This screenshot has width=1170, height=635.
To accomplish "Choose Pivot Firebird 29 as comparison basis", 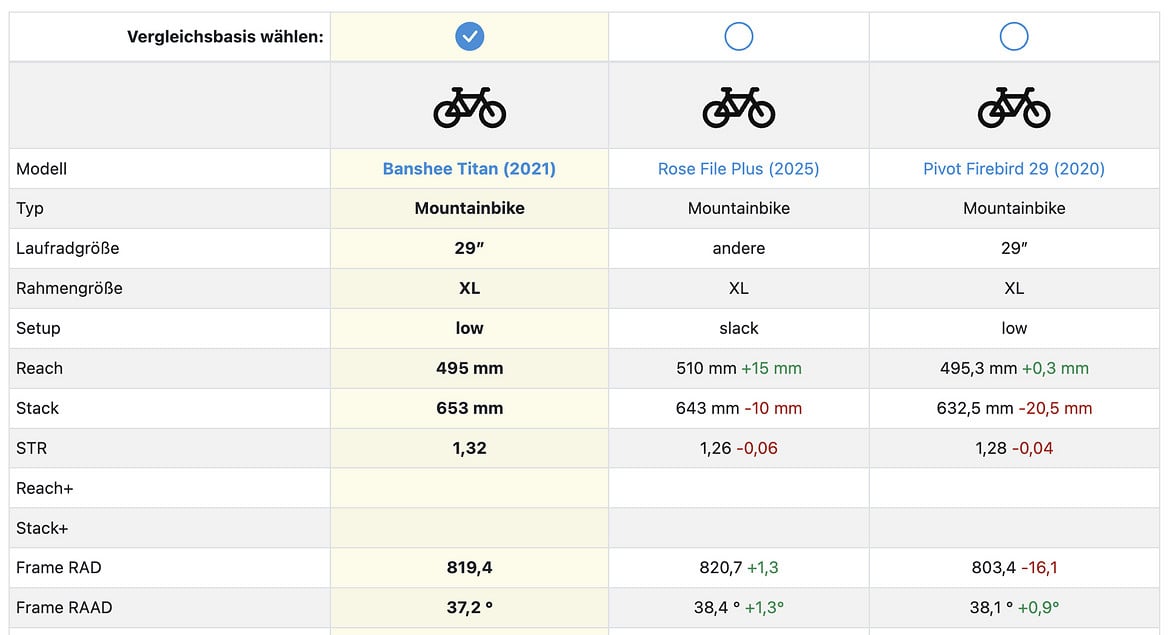I will point(1013,37).
